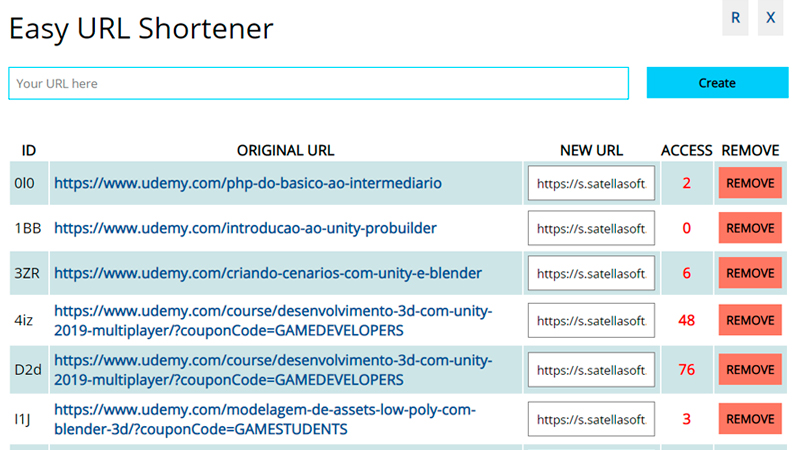
Task: Select the new URL field in row 3ZR
Action: [591, 273]
